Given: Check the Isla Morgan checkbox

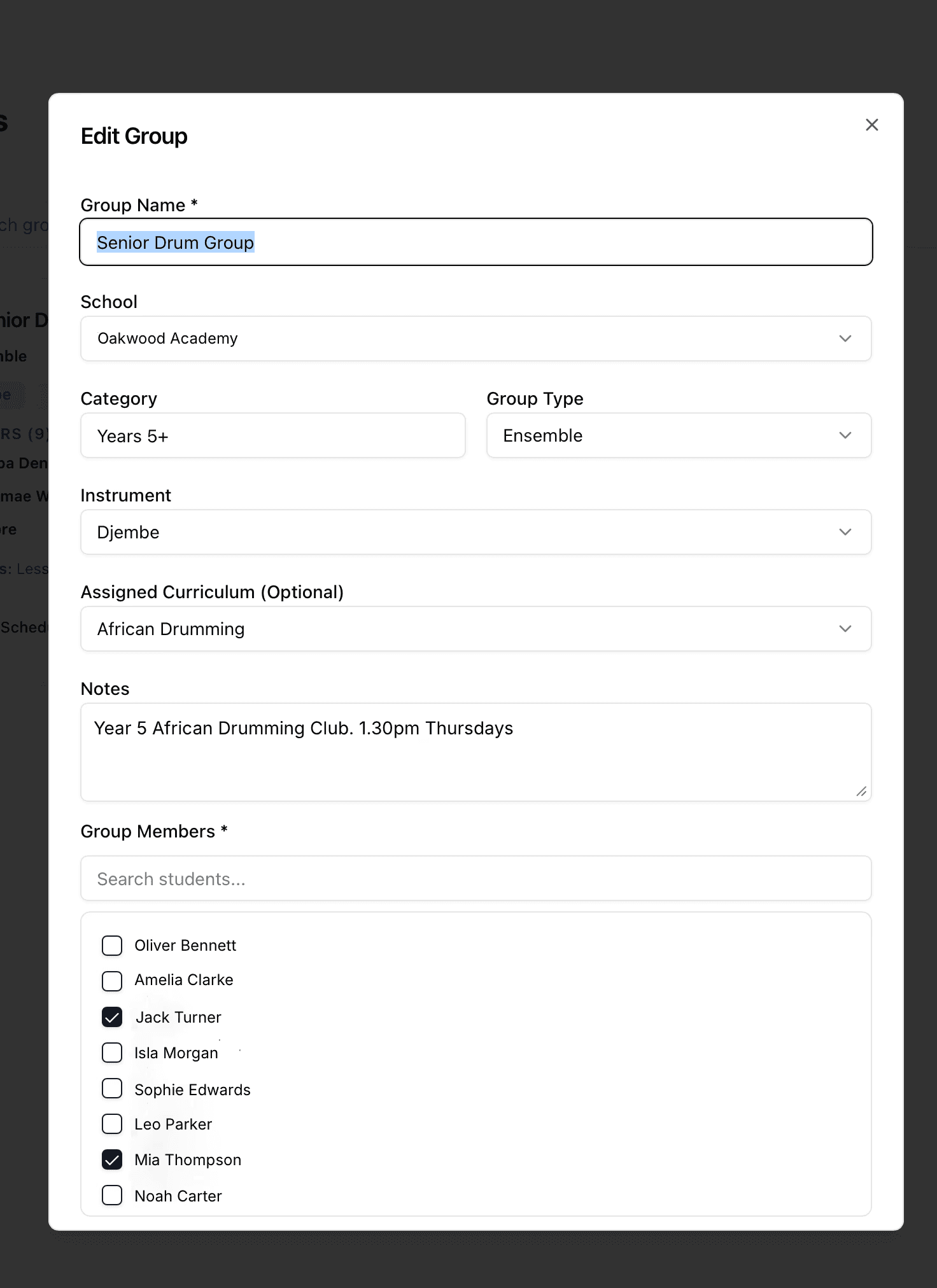Looking at the screenshot, I should [x=112, y=1053].
